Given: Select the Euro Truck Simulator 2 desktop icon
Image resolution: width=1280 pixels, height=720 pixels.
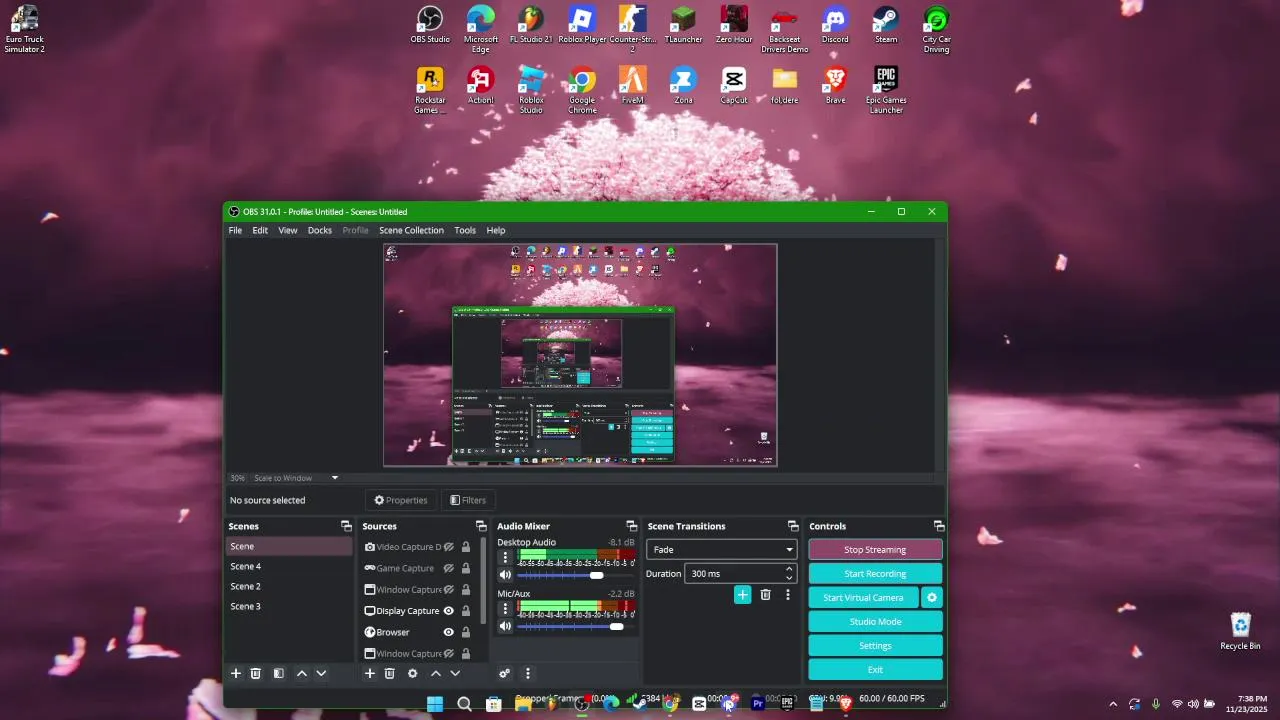Looking at the screenshot, I should coord(24,29).
